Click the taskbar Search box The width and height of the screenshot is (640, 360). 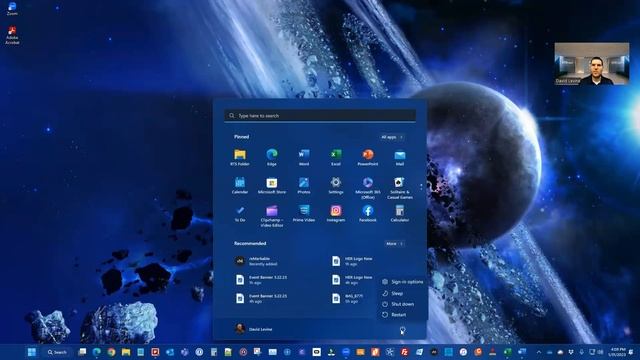coord(57,352)
